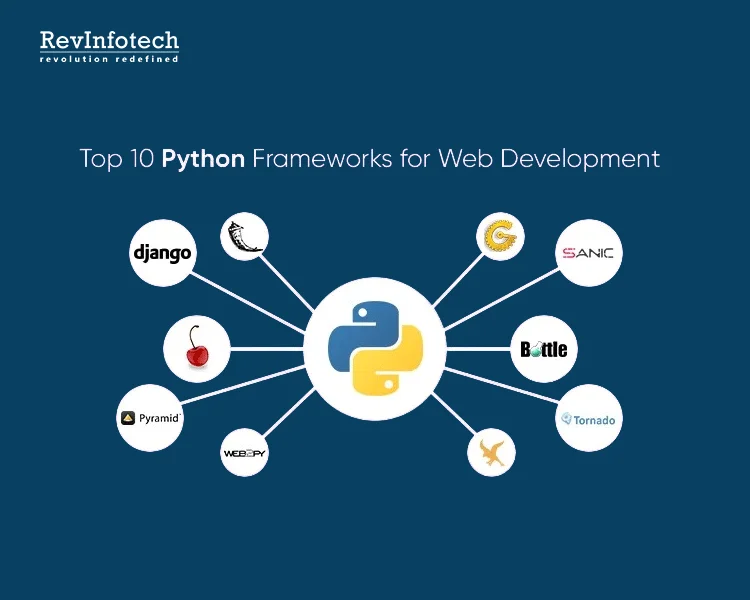Select the gold G gear logo
The width and height of the screenshot is (750, 600).
coord(498,236)
